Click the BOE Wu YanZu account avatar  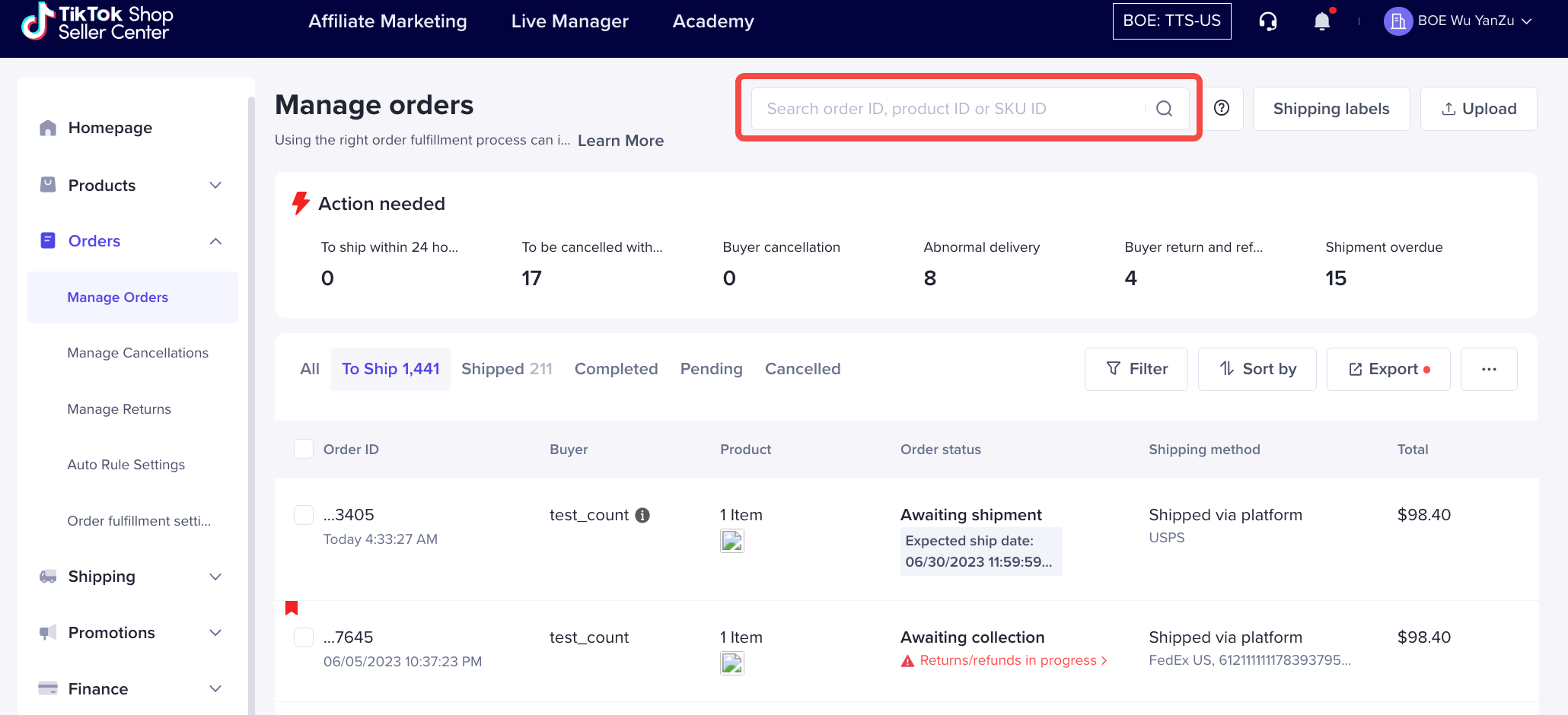pyautogui.click(x=1397, y=21)
